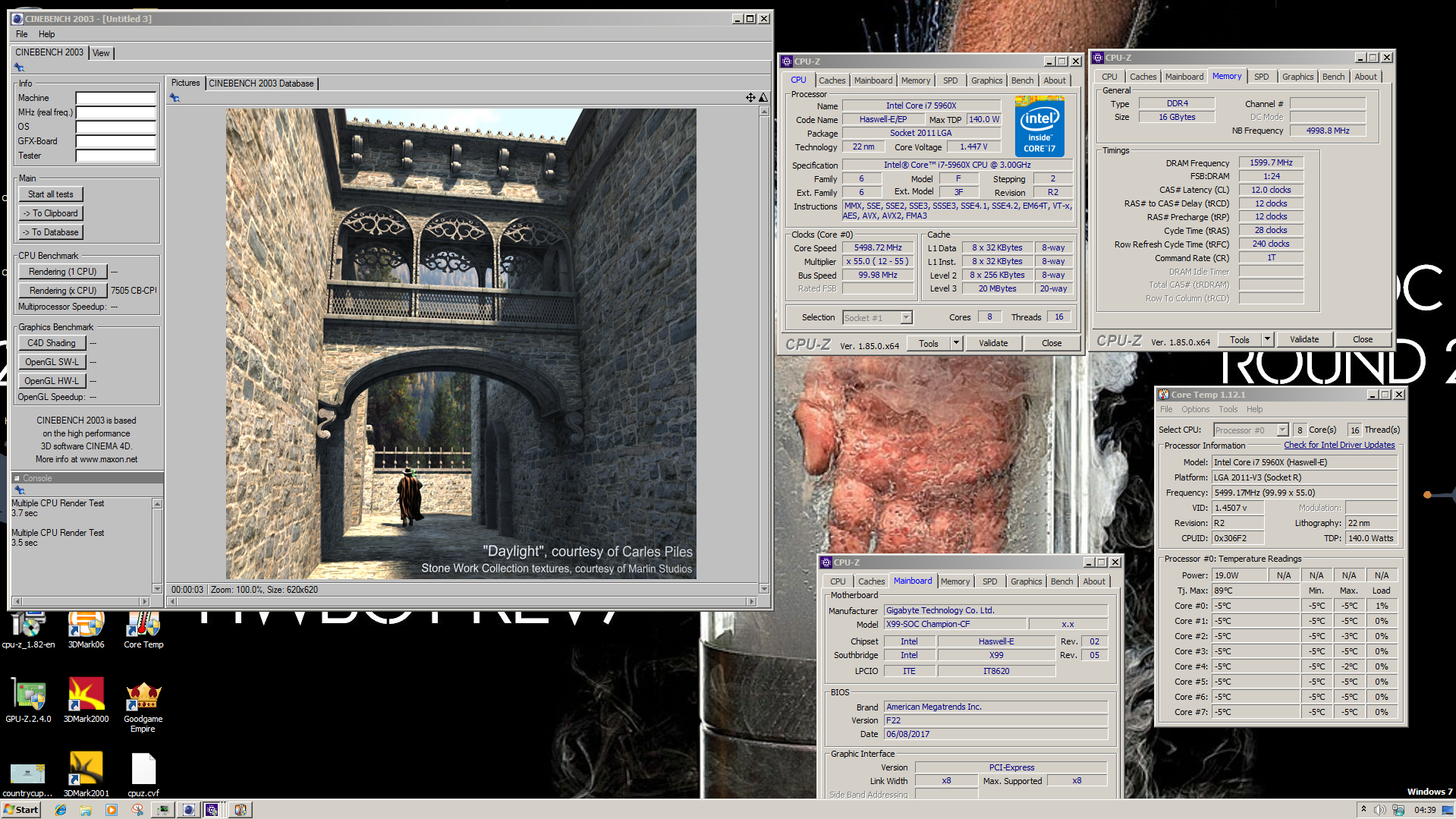
Task: Open Windows Explorer folder icon in taskbar
Action: (x=86, y=810)
